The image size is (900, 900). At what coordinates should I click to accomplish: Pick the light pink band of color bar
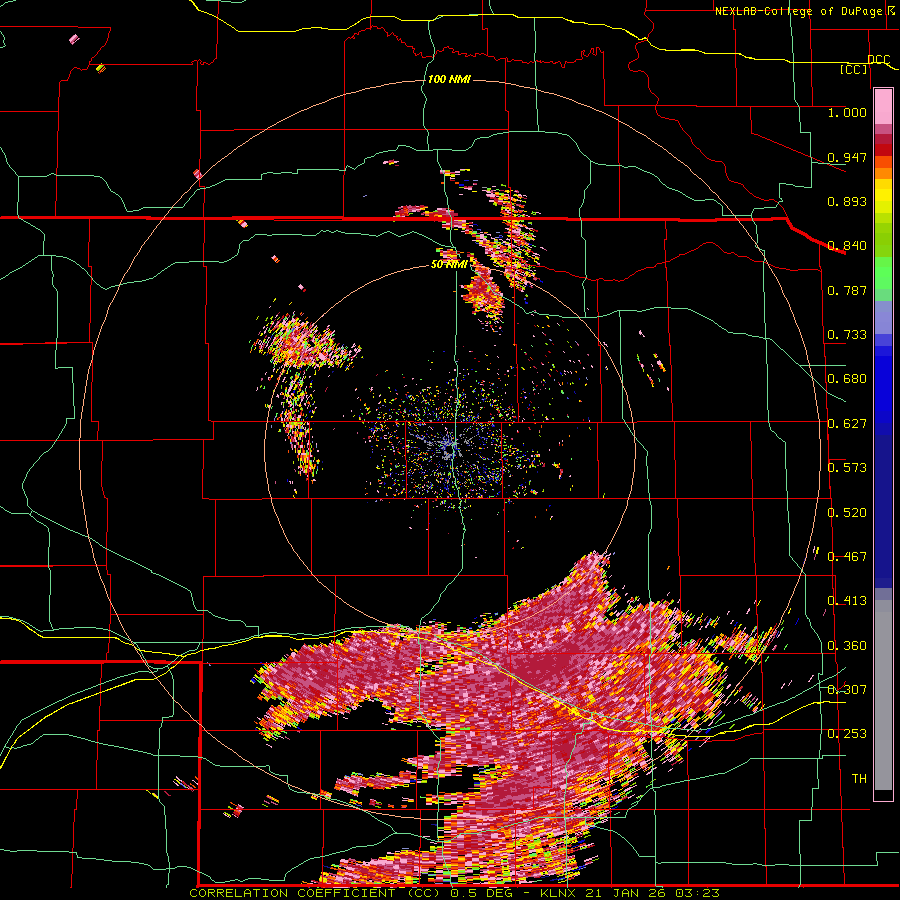point(883,107)
